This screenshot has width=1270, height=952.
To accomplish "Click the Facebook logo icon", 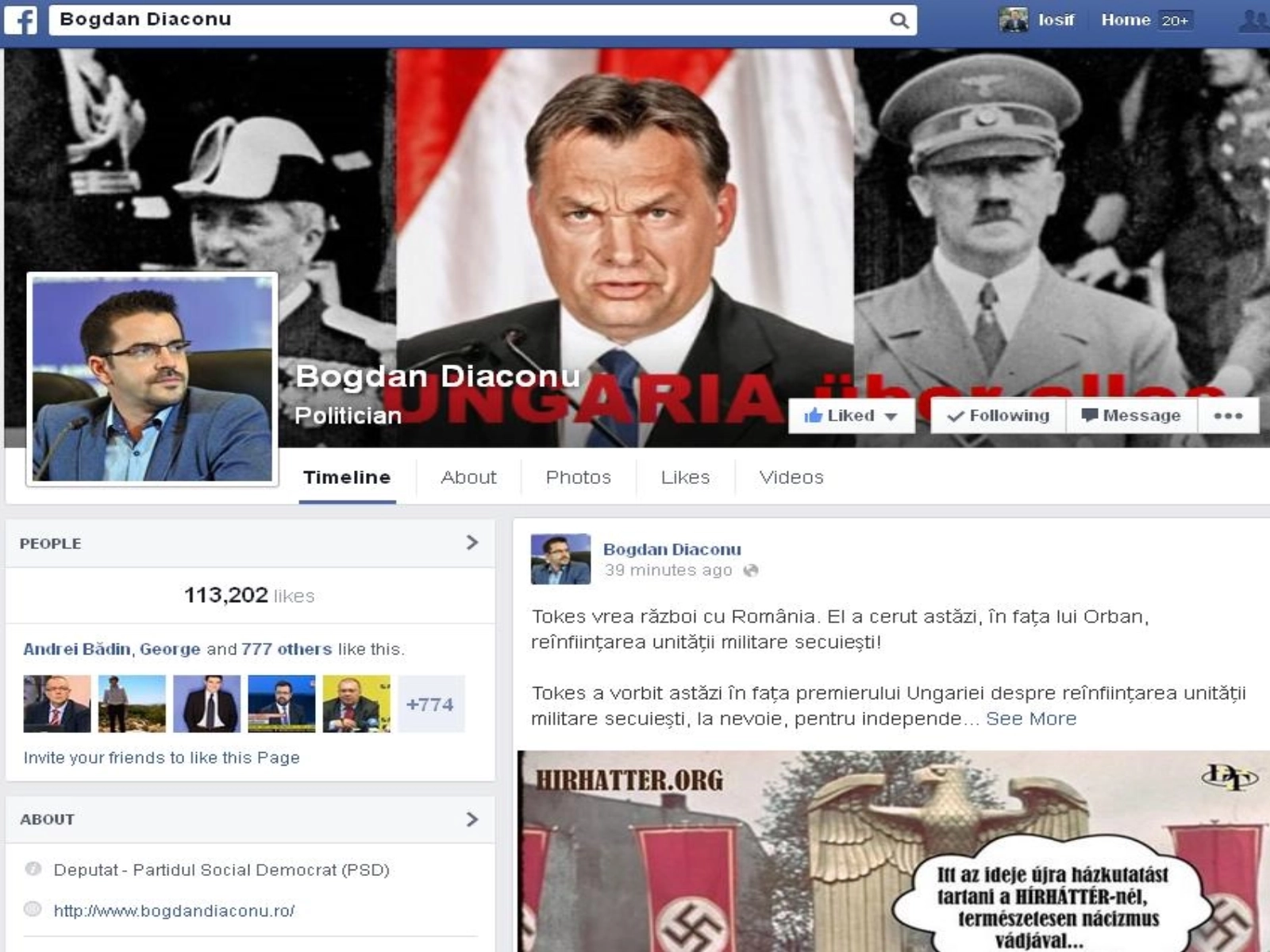I will click(21, 20).
